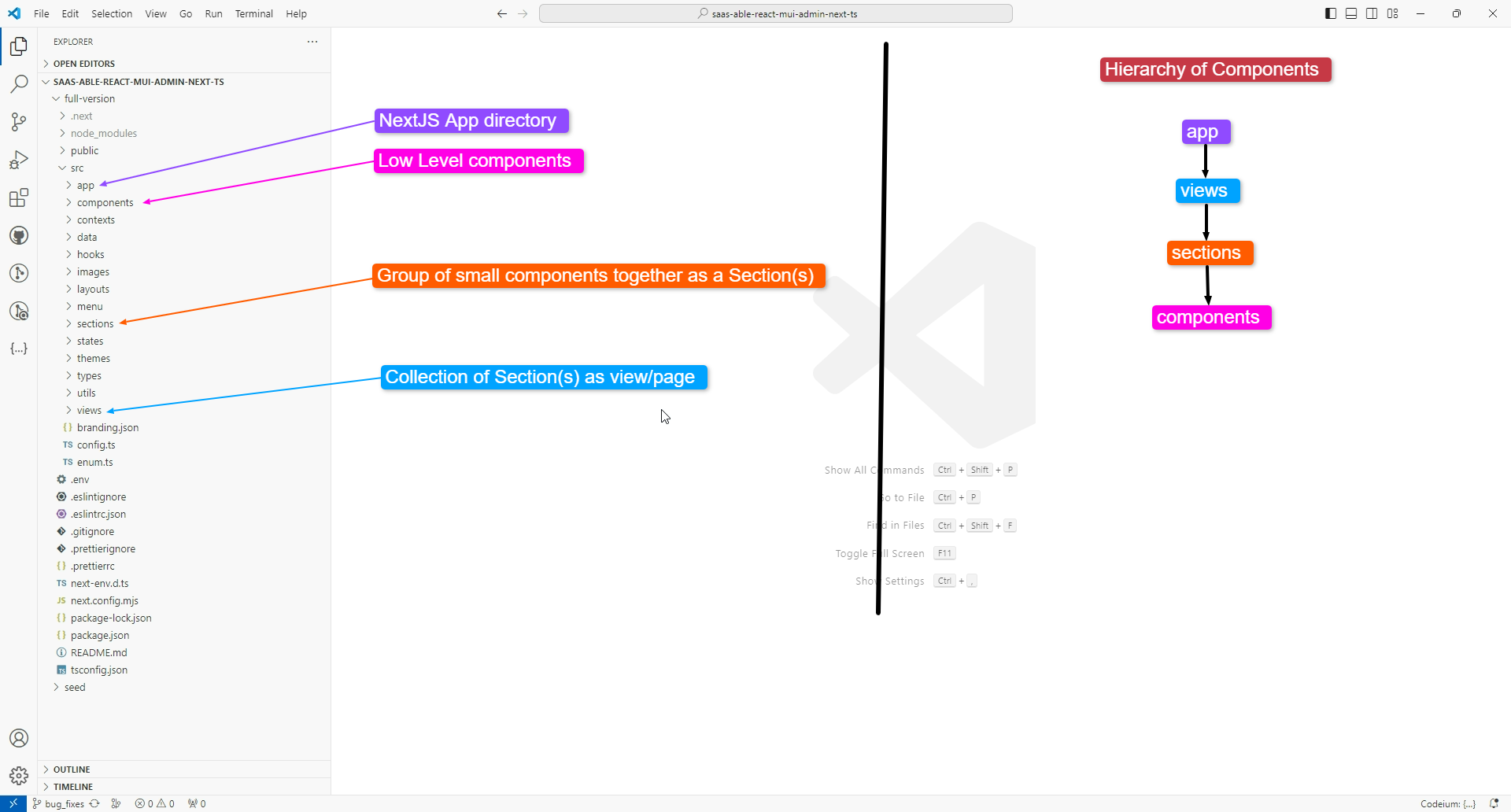Image resolution: width=1511 pixels, height=812 pixels.
Task: Open the tsconfig.json file
Action: point(184,670)
